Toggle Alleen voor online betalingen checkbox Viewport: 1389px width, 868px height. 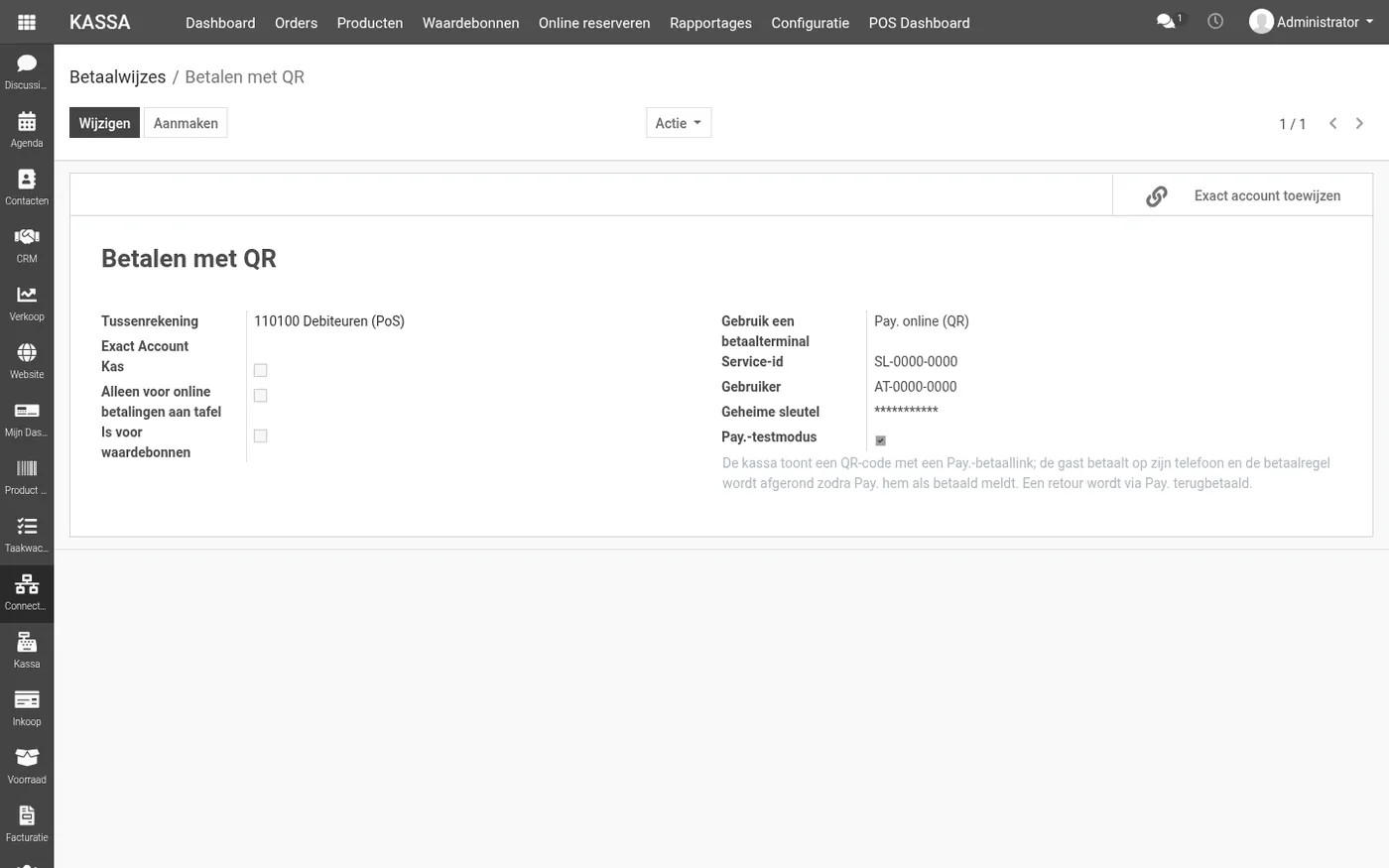click(x=260, y=396)
